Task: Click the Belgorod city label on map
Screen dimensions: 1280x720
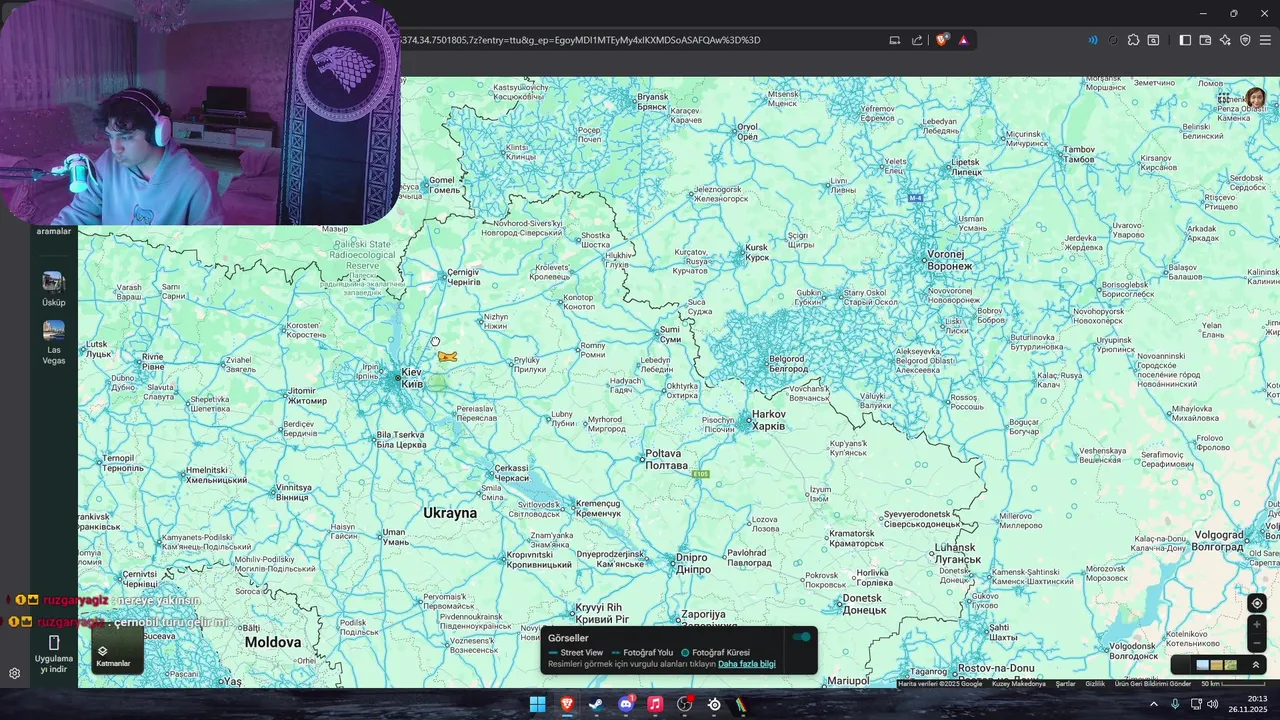Action: point(788,364)
